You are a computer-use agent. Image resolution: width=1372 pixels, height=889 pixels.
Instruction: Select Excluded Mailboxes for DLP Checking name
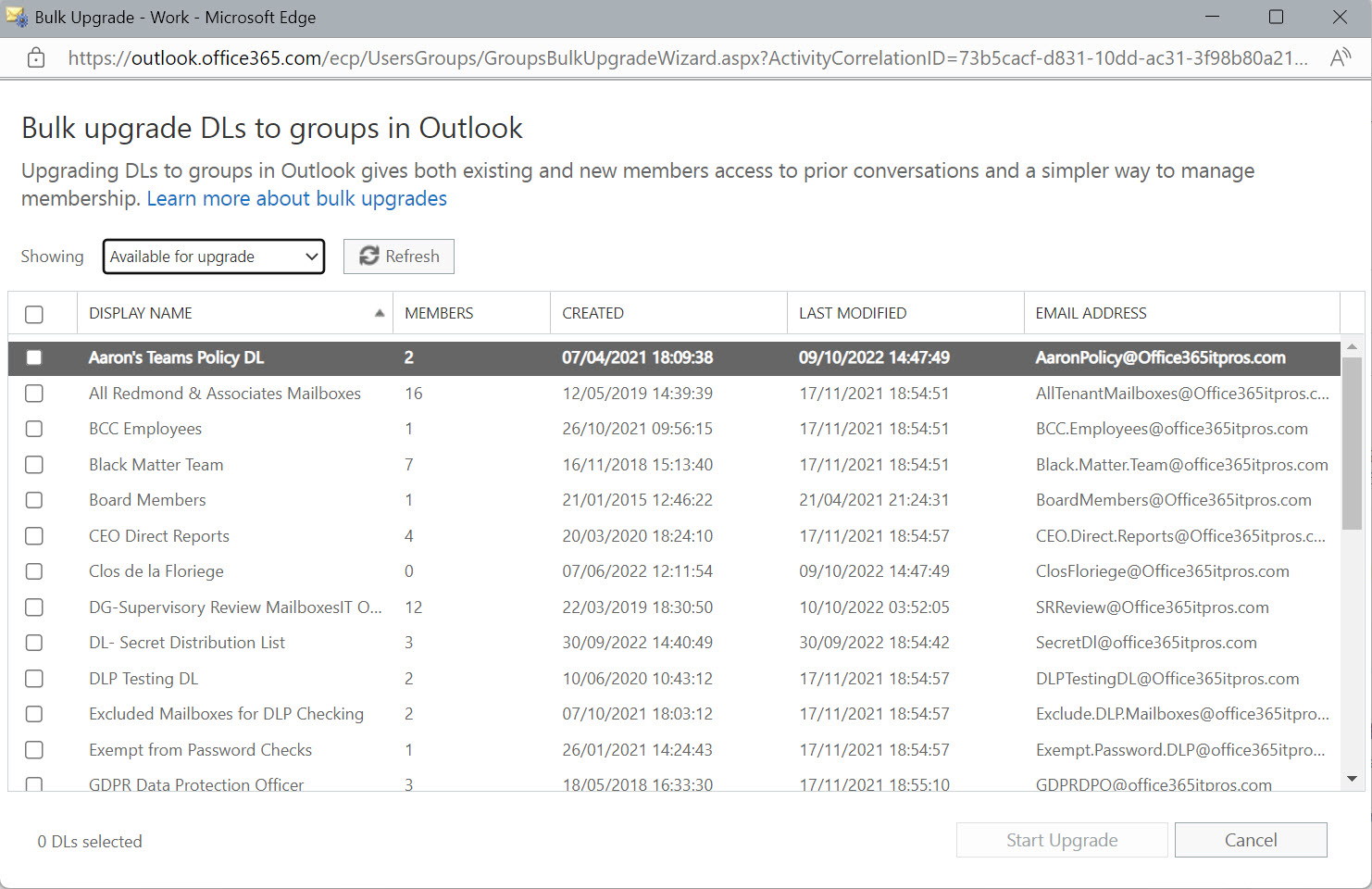tap(226, 714)
